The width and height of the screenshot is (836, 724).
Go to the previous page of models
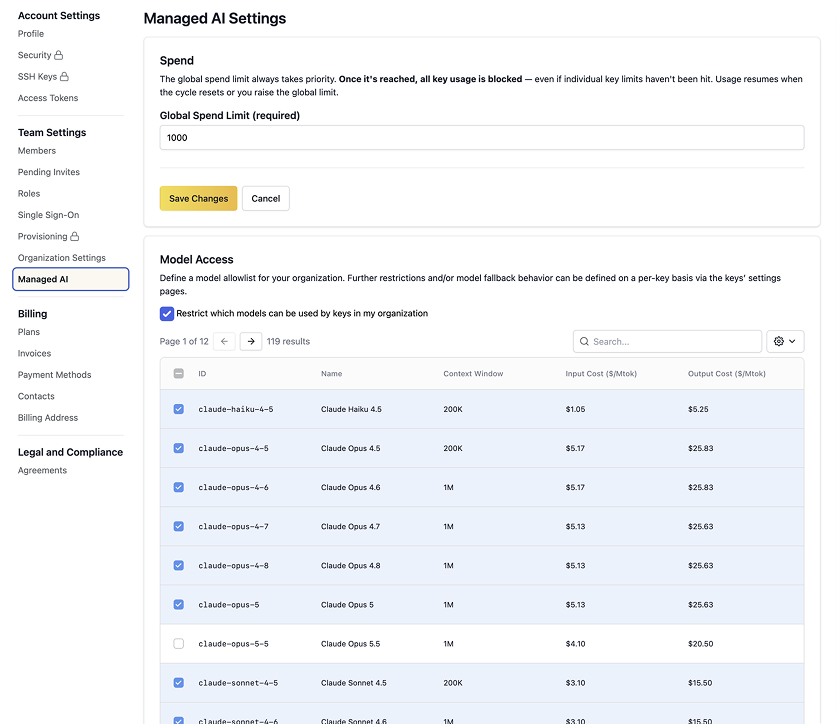224,341
